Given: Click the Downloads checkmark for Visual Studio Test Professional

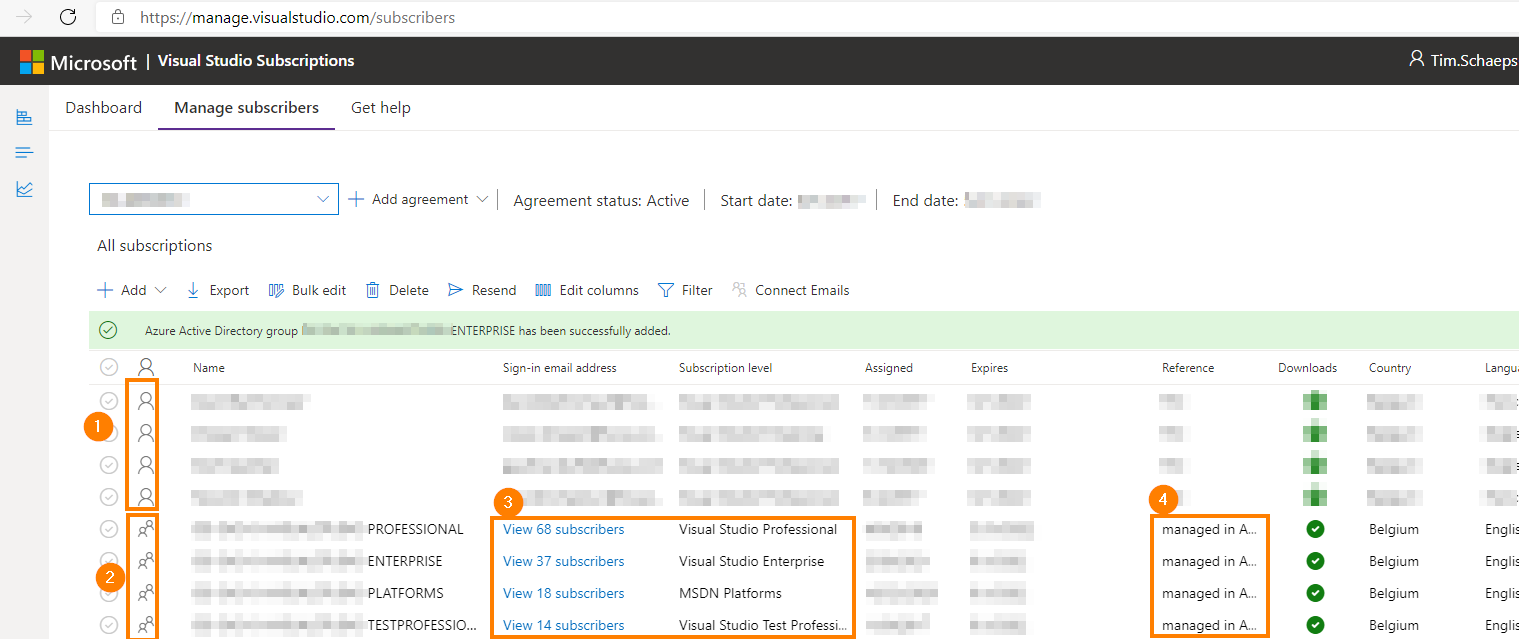Looking at the screenshot, I should click(1316, 625).
